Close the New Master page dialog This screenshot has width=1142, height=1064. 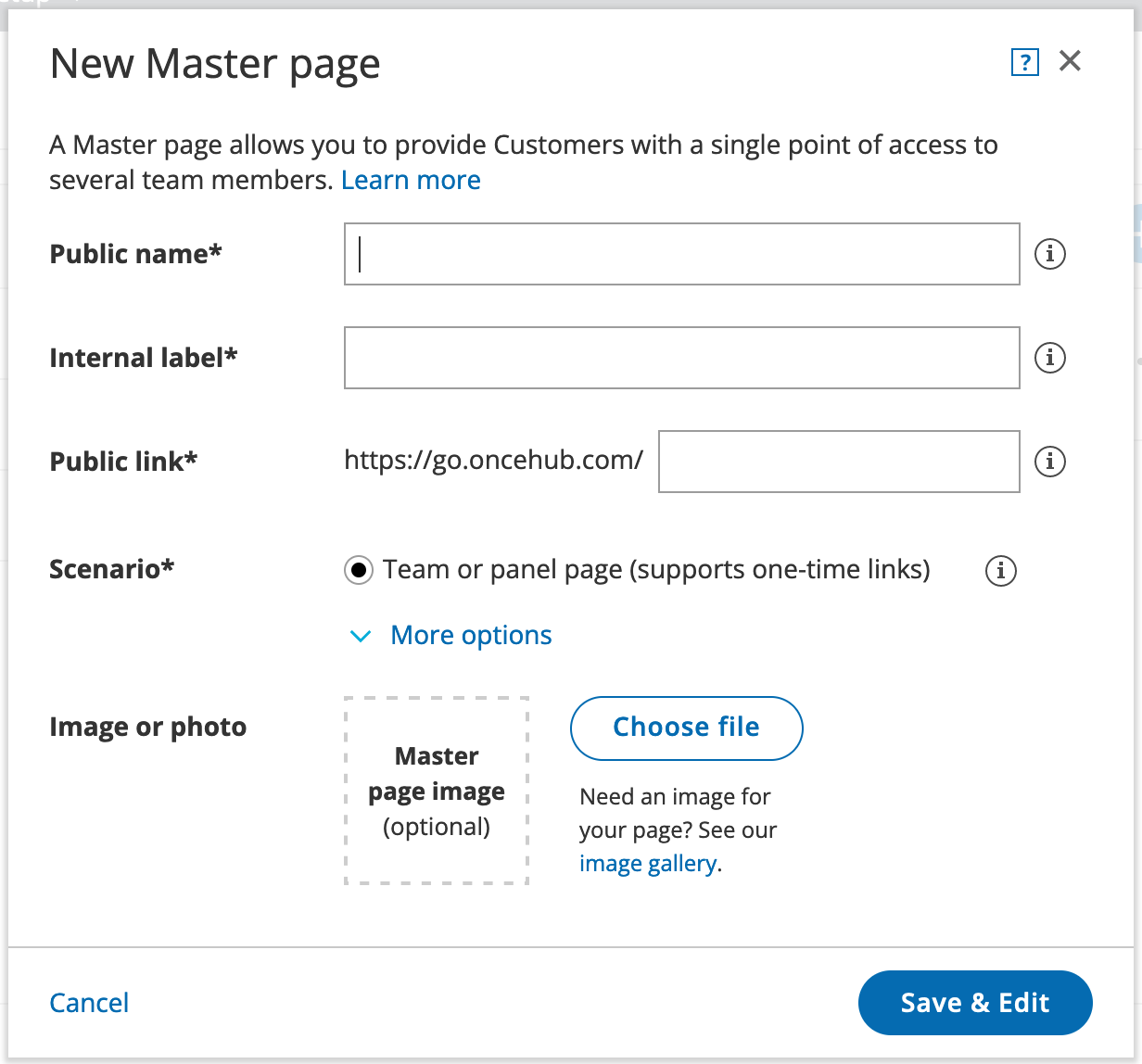pyautogui.click(x=1070, y=61)
